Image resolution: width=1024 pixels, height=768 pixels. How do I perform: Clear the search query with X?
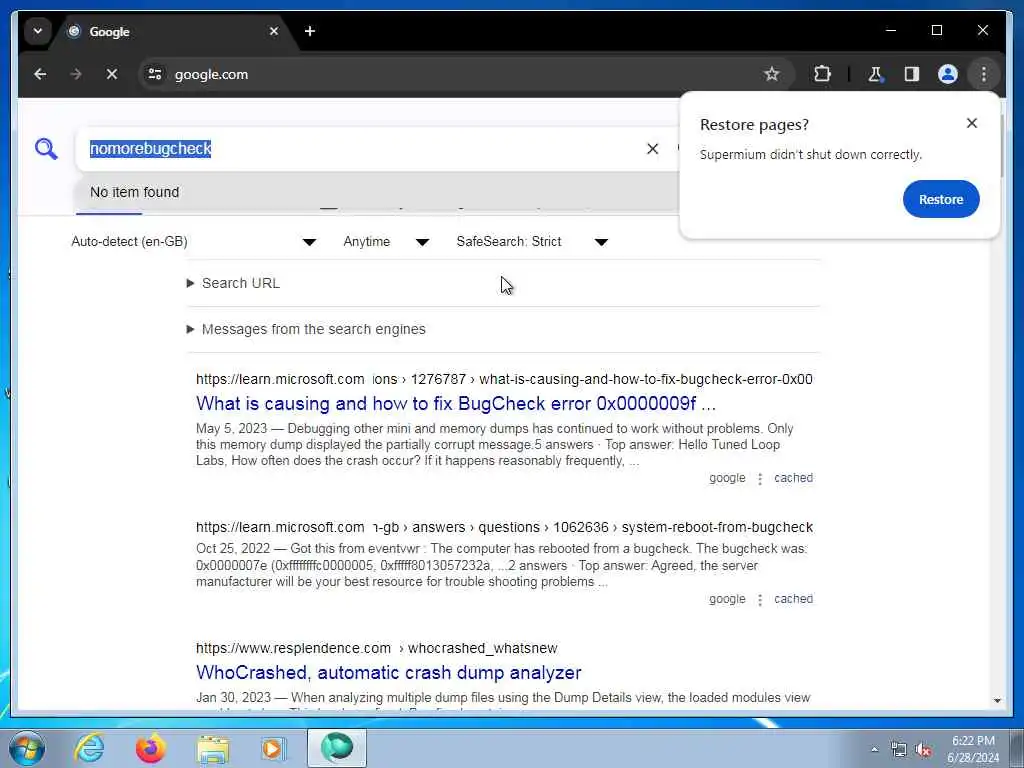(652, 149)
